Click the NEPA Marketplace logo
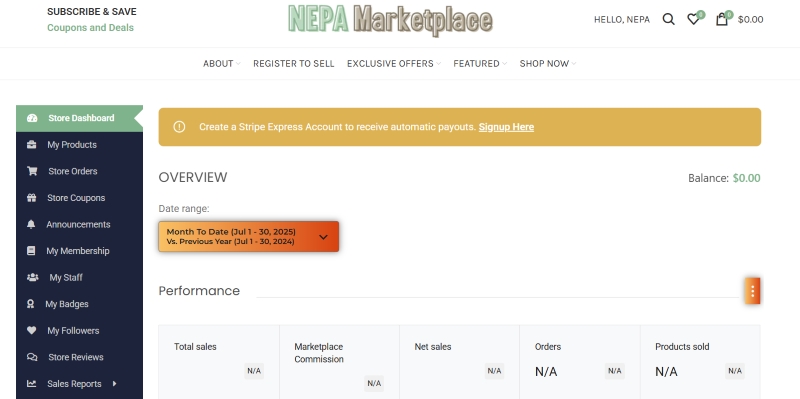Image resolution: width=800 pixels, height=399 pixels. click(x=390, y=20)
